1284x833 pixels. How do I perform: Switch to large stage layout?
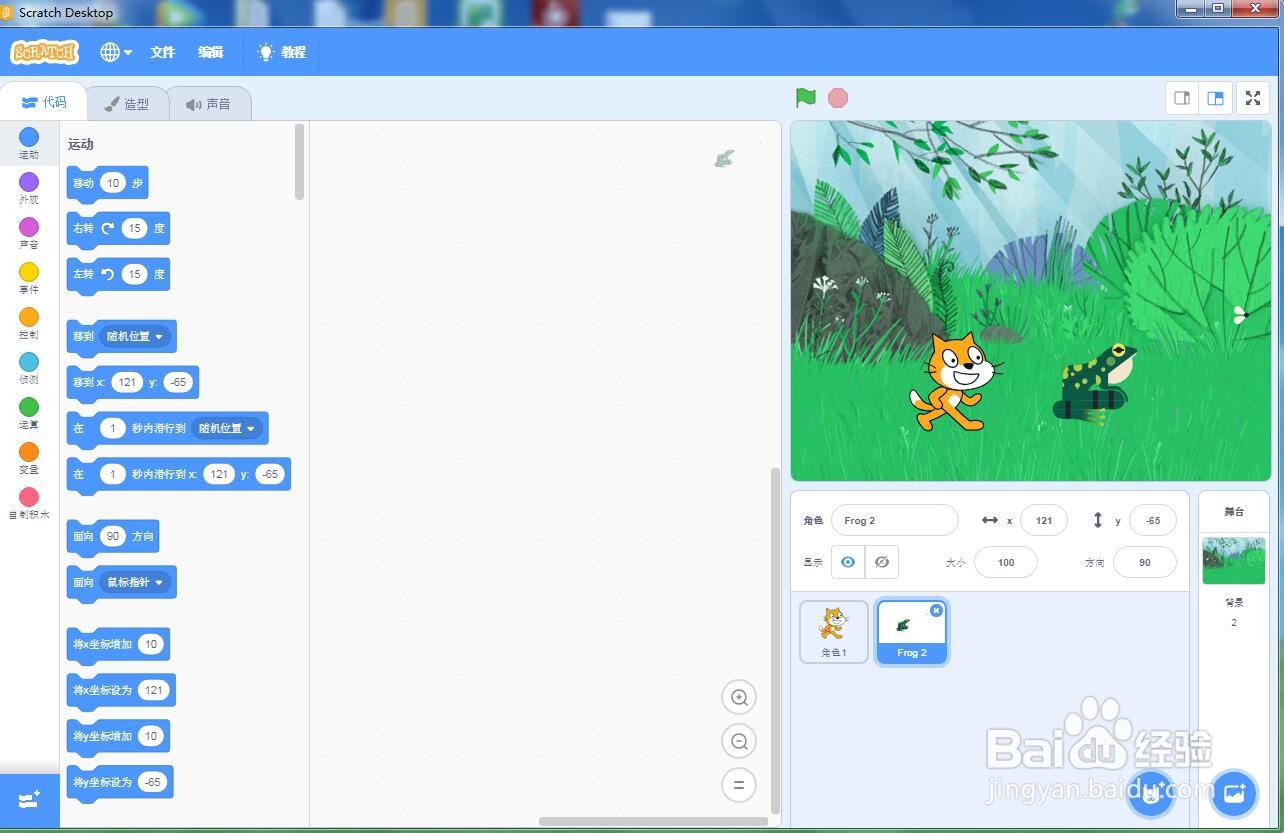[x=1215, y=98]
